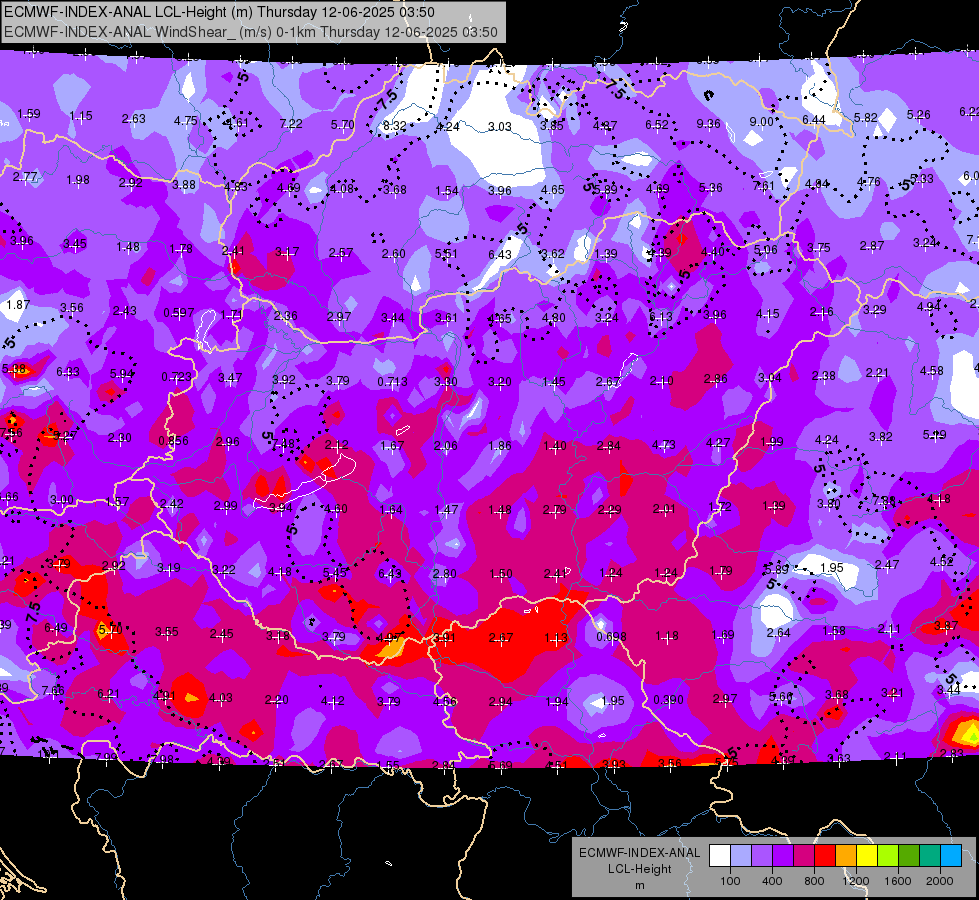The image size is (979, 900).
Task: Click the light lavender legend swatch
Action: [740, 856]
